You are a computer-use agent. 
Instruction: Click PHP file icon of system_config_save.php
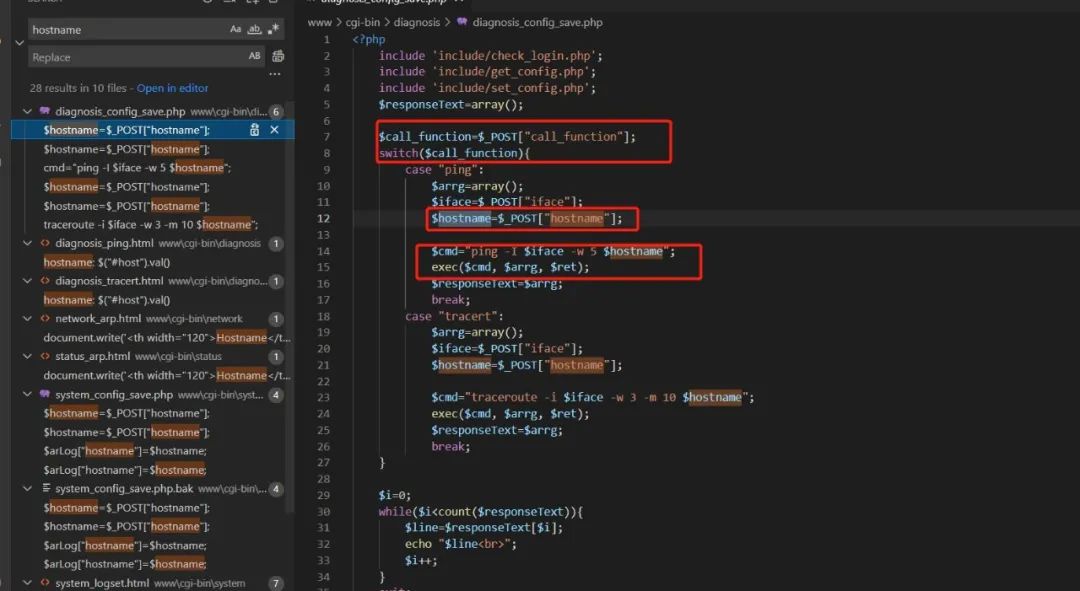pyautogui.click(x=45, y=395)
